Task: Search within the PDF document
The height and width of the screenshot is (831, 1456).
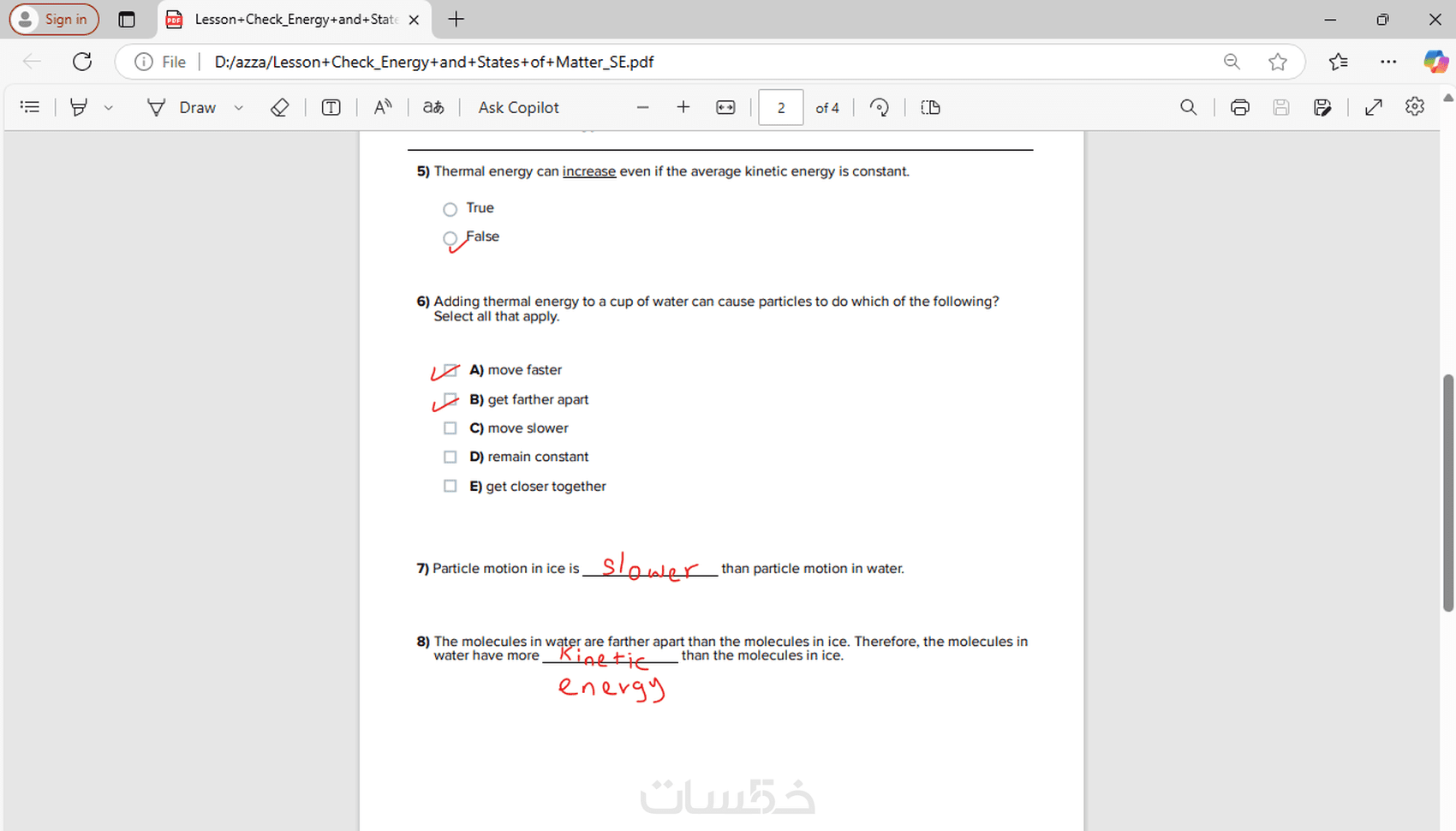Action: click(x=1189, y=107)
